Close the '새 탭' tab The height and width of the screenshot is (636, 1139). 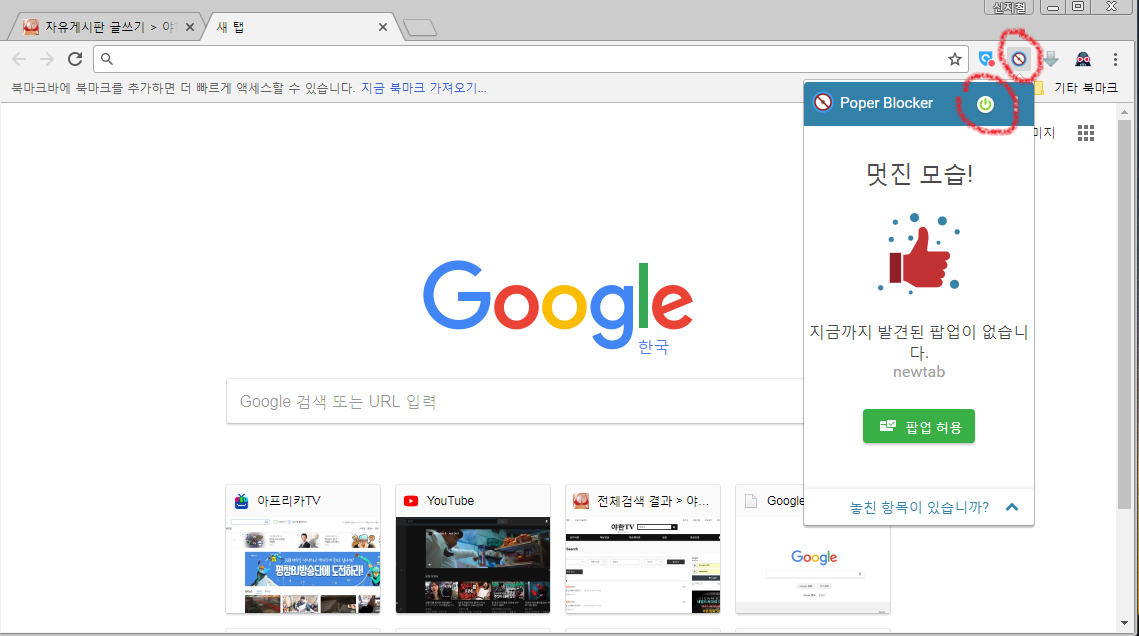383,27
